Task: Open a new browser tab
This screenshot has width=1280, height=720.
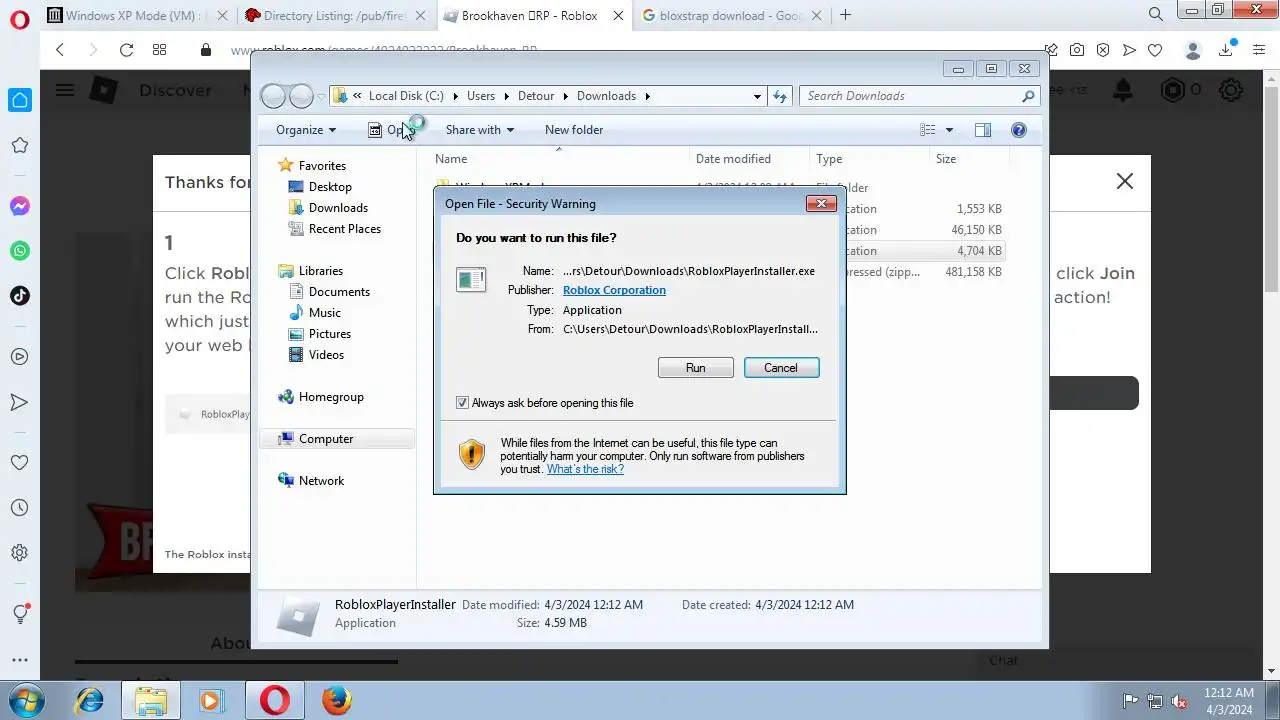Action: (846, 15)
